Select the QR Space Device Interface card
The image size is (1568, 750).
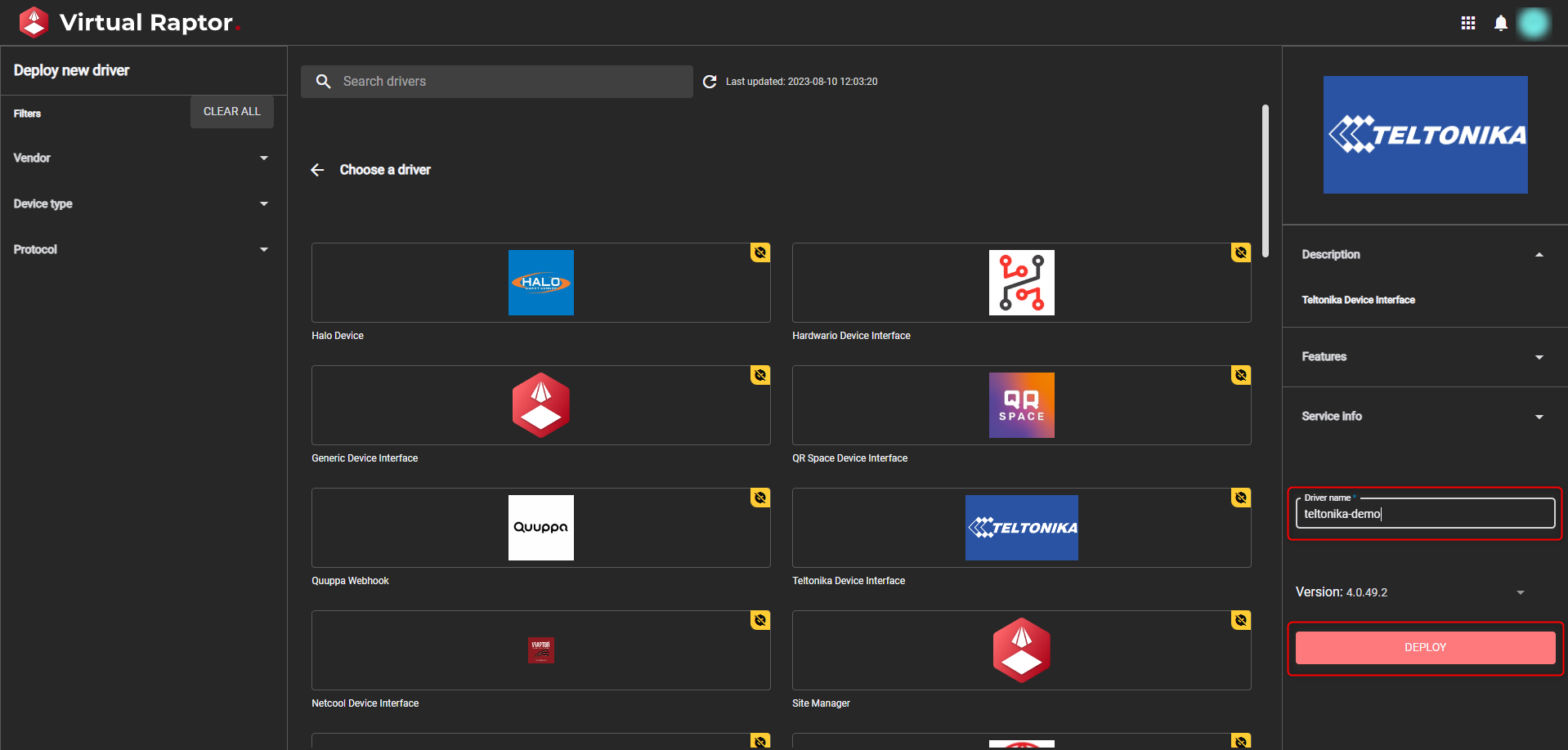[1021, 405]
